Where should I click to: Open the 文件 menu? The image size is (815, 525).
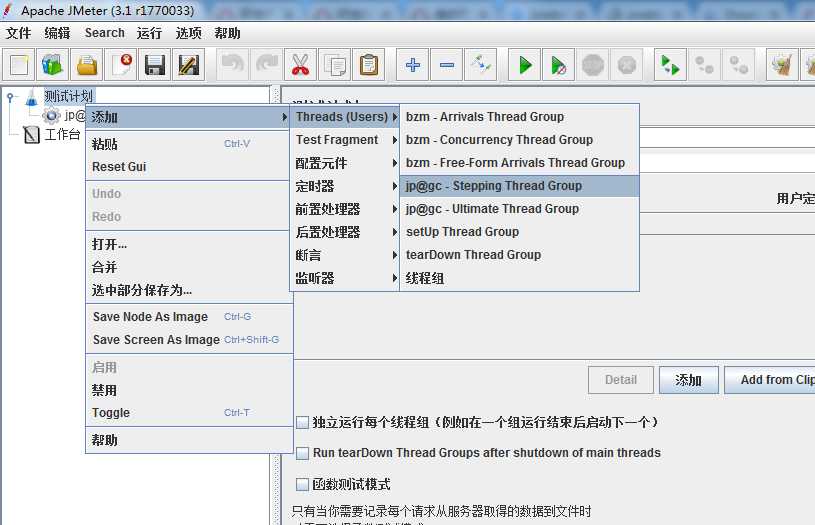click(19, 33)
